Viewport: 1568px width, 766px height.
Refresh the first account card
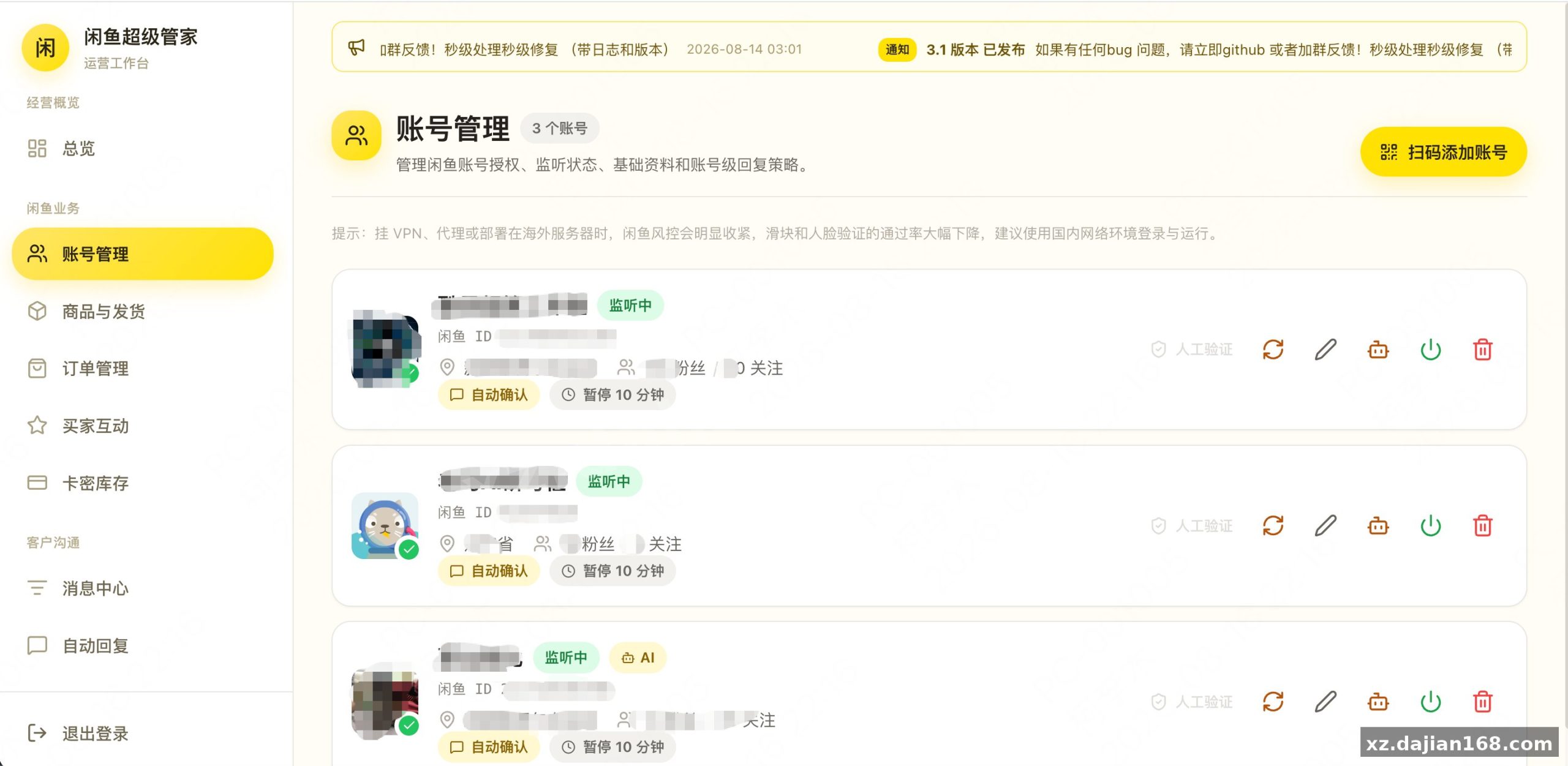click(x=1273, y=350)
